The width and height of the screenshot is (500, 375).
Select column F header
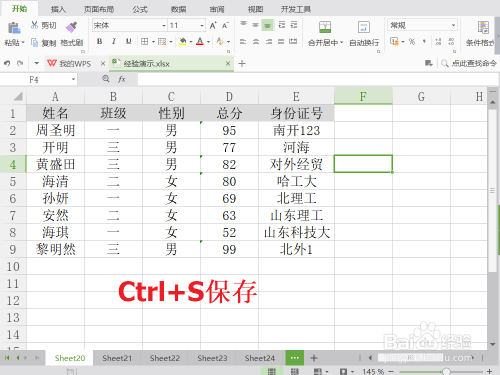point(363,96)
